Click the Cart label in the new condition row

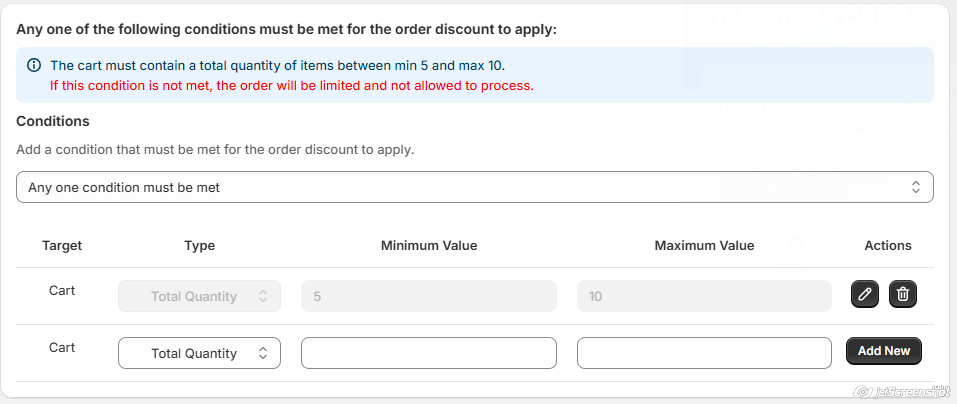pyautogui.click(x=62, y=348)
